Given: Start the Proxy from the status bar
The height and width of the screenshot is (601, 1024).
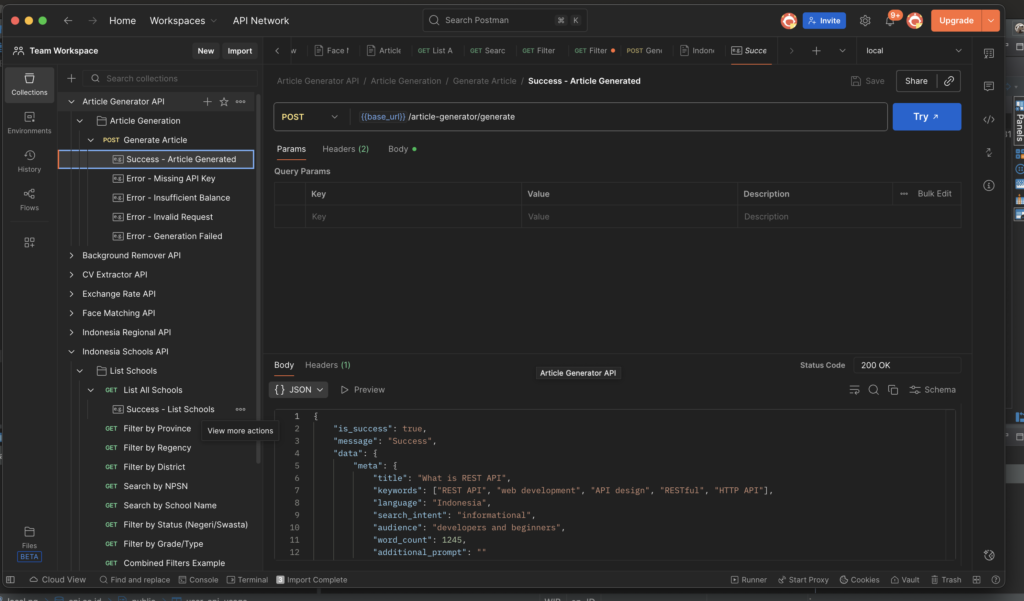Looking at the screenshot, I should pos(807,579).
